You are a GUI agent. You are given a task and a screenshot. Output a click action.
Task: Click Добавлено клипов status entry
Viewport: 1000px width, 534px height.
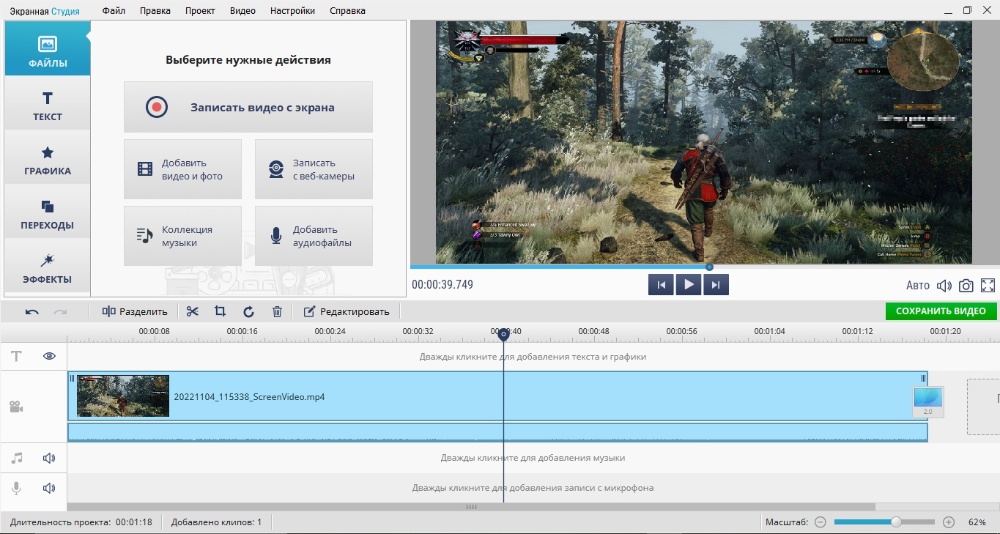click(x=216, y=522)
